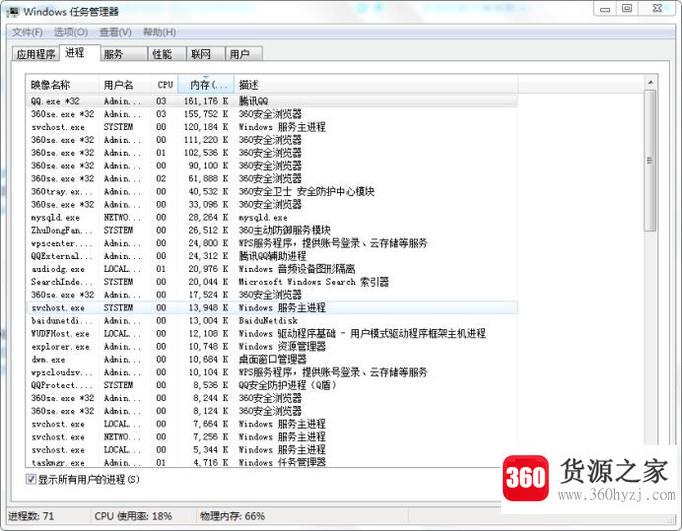682x531 pixels.
Task: Click the 物理内存: 66% status entry
Action: 232,516
